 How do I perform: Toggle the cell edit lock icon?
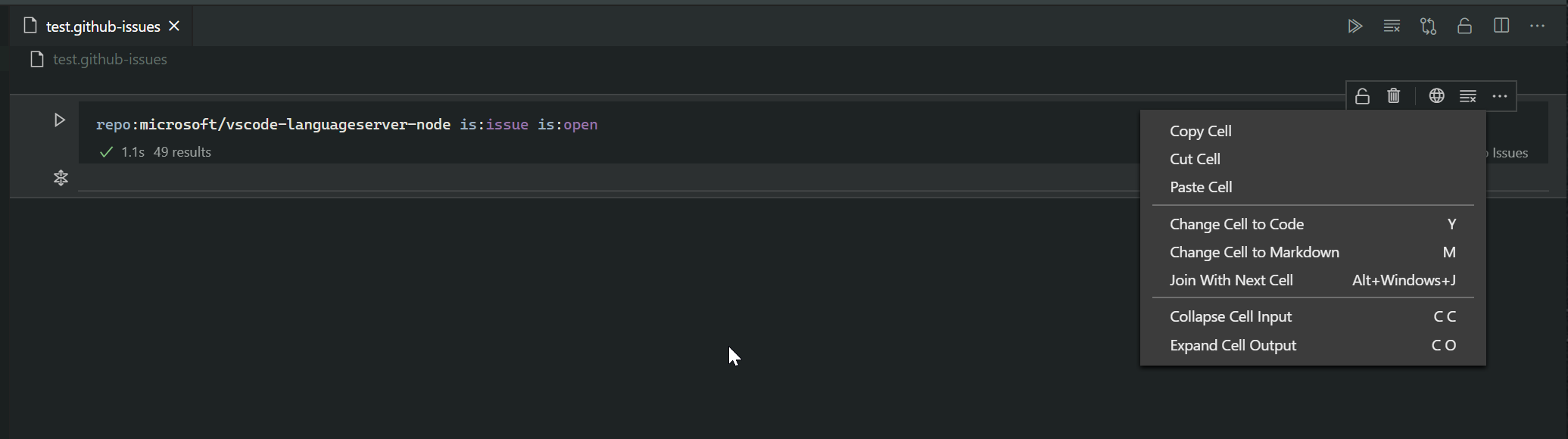pos(1361,96)
